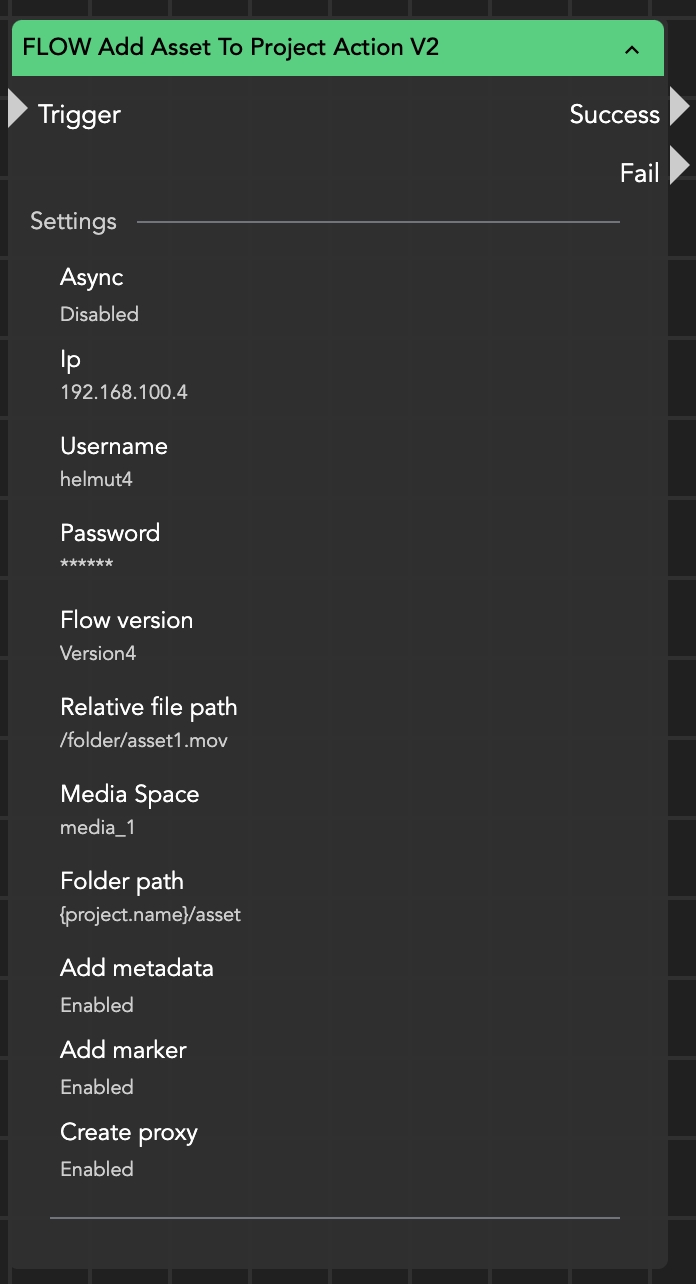The height and width of the screenshot is (1284, 696).
Task: Edit the Ip value 192.168.100.4
Action: point(124,392)
